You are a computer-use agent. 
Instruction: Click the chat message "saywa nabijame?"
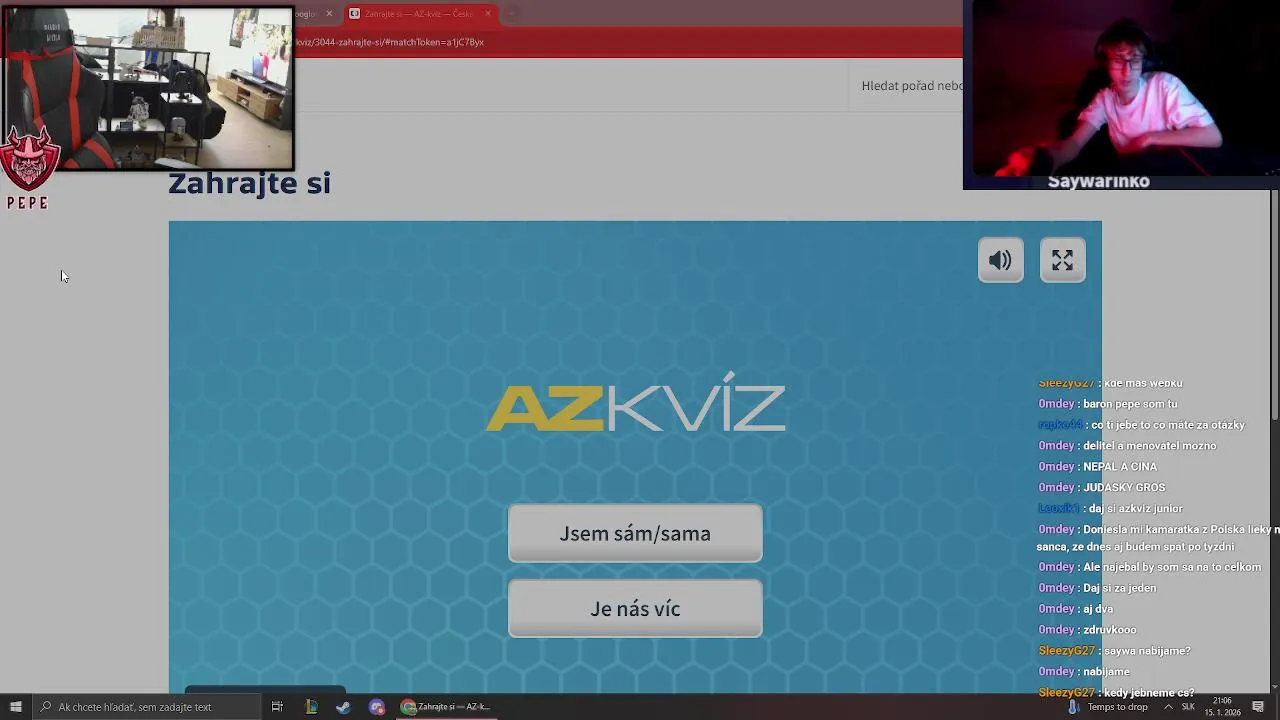[x=1147, y=651]
